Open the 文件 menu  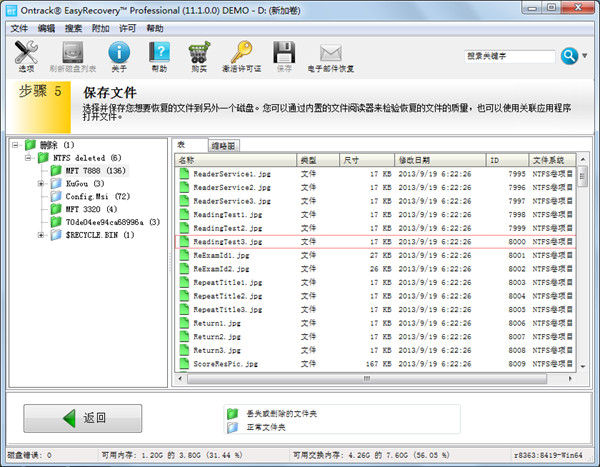[19, 29]
